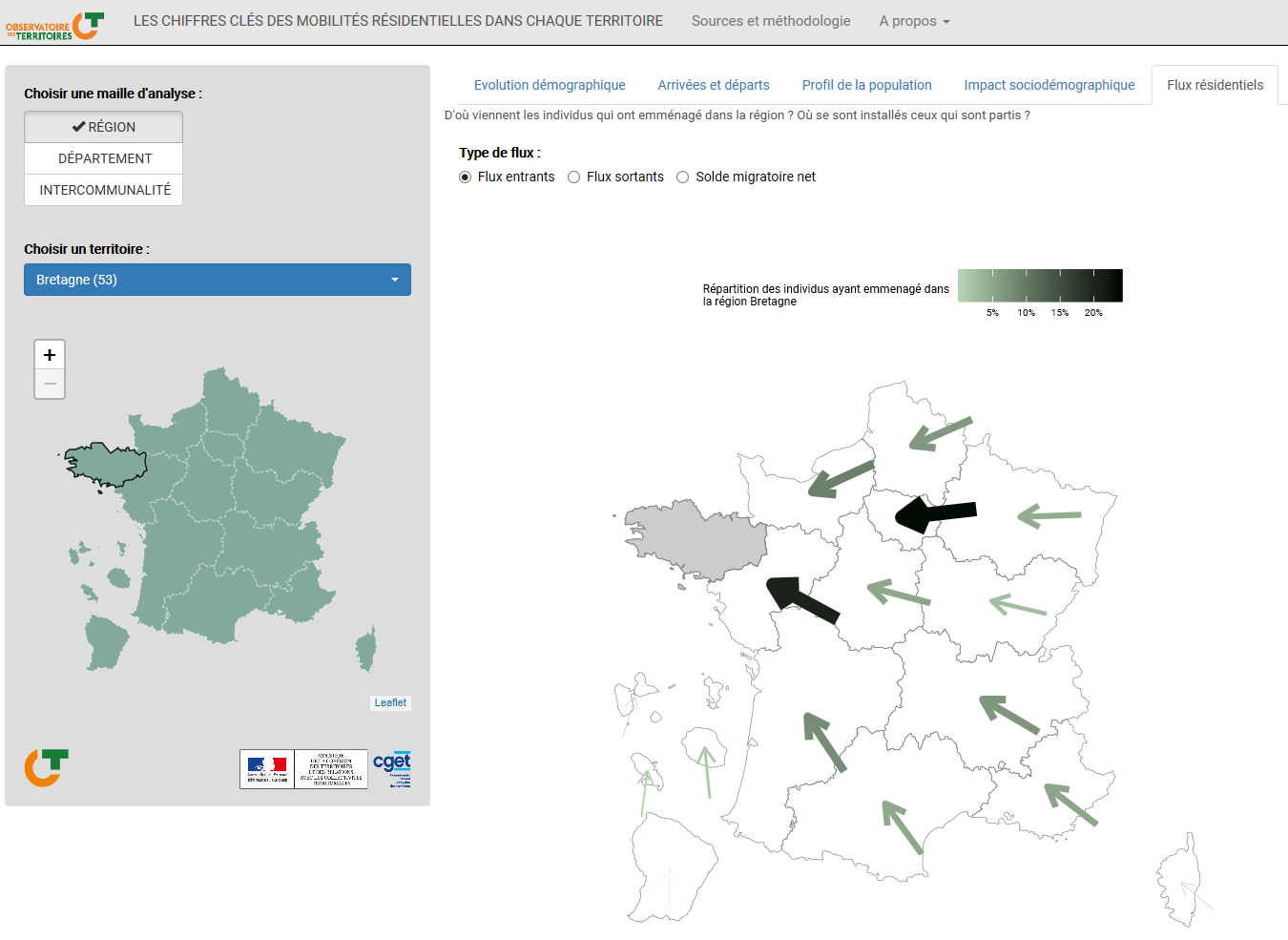Open Sources et méthodologie page
Screen dimensions: 1288x940
coord(771,21)
